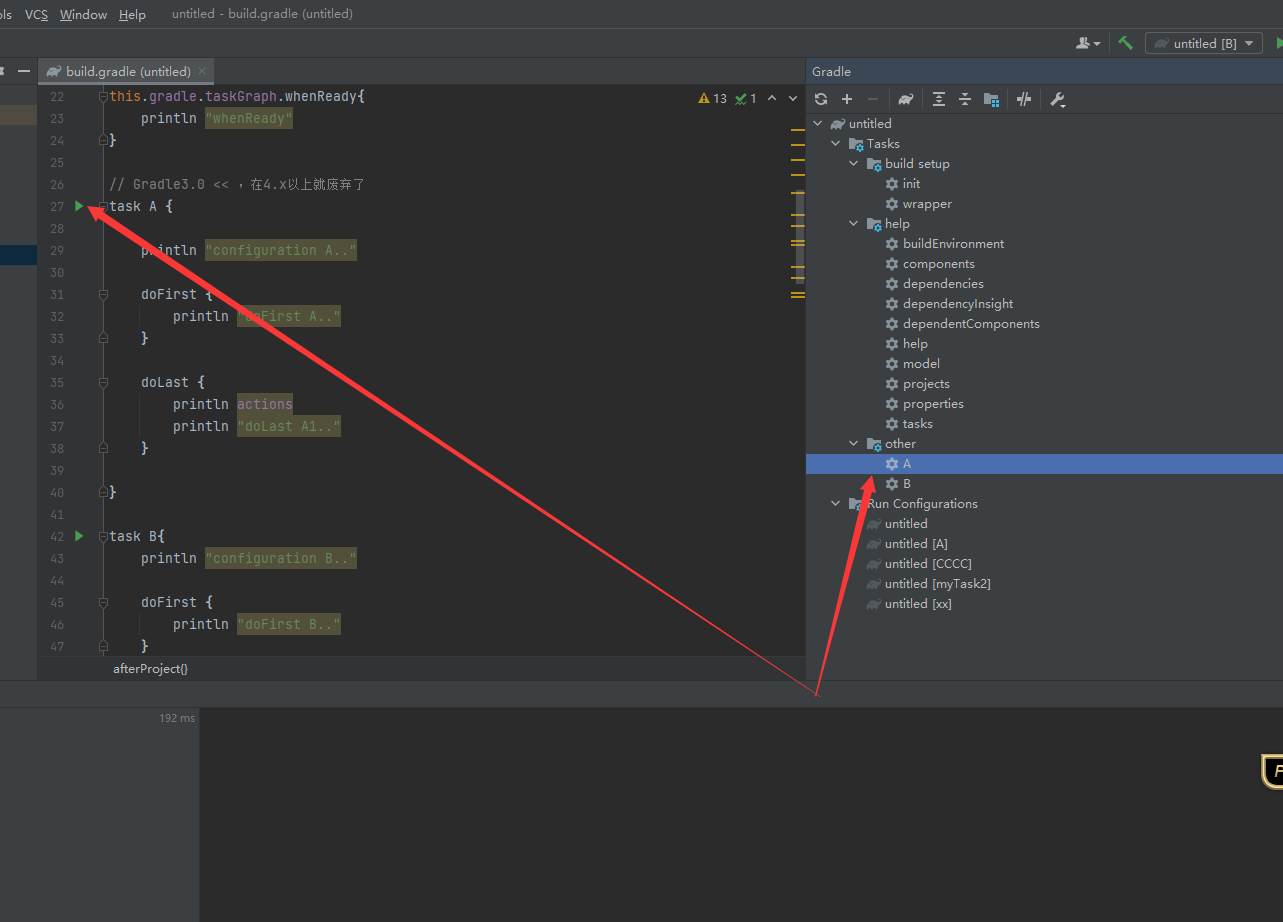Reload all Gradle projects icon
Image resolution: width=1283 pixels, height=922 pixels.
coord(821,99)
